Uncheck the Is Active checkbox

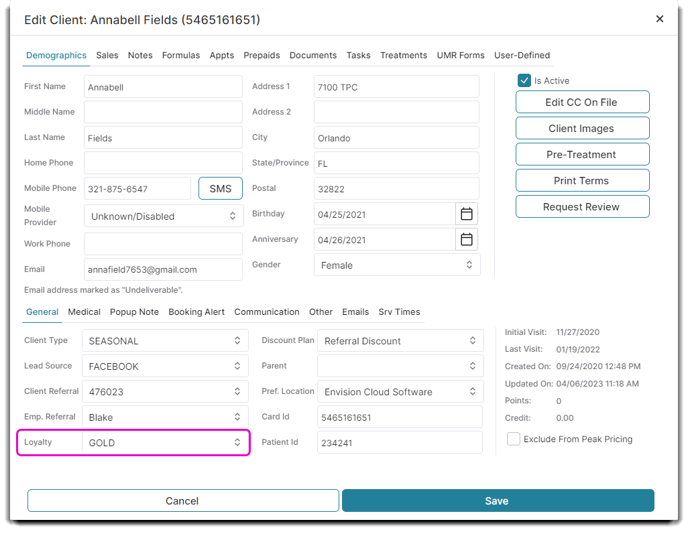[x=524, y=80]
